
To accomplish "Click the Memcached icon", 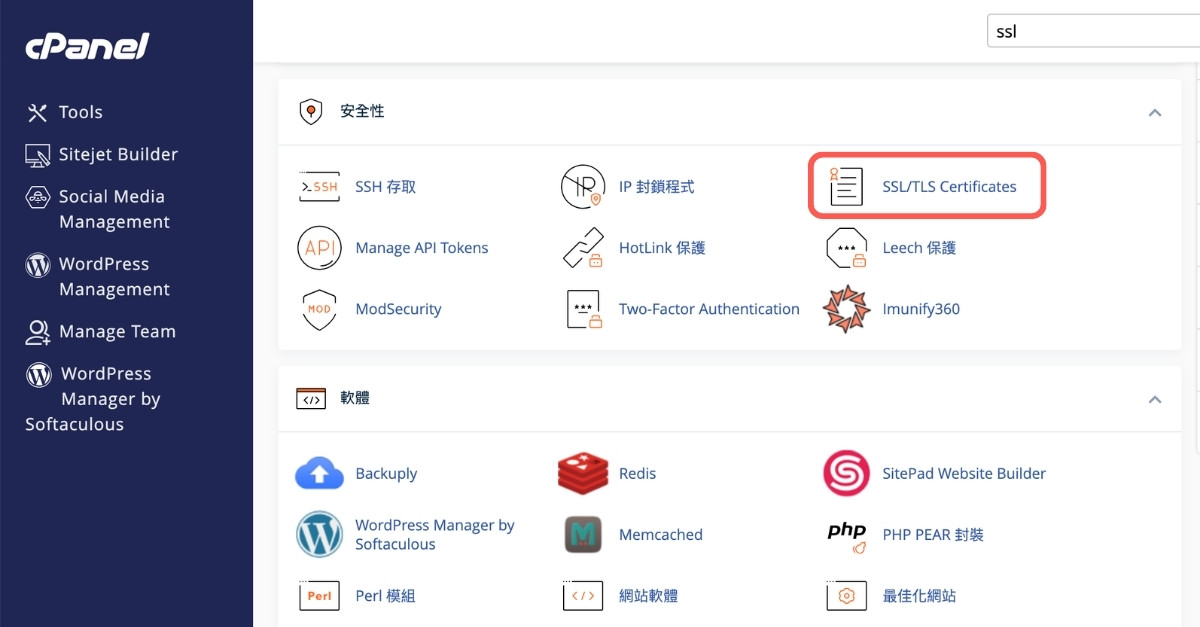I will [582, 534].
